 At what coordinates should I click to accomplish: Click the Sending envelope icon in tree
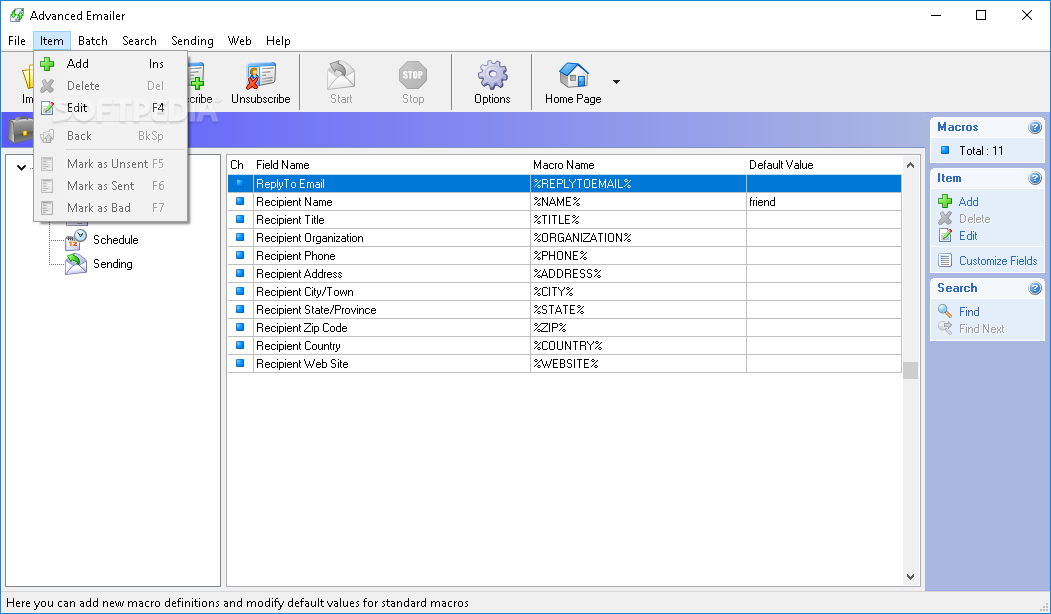(76, 264)
